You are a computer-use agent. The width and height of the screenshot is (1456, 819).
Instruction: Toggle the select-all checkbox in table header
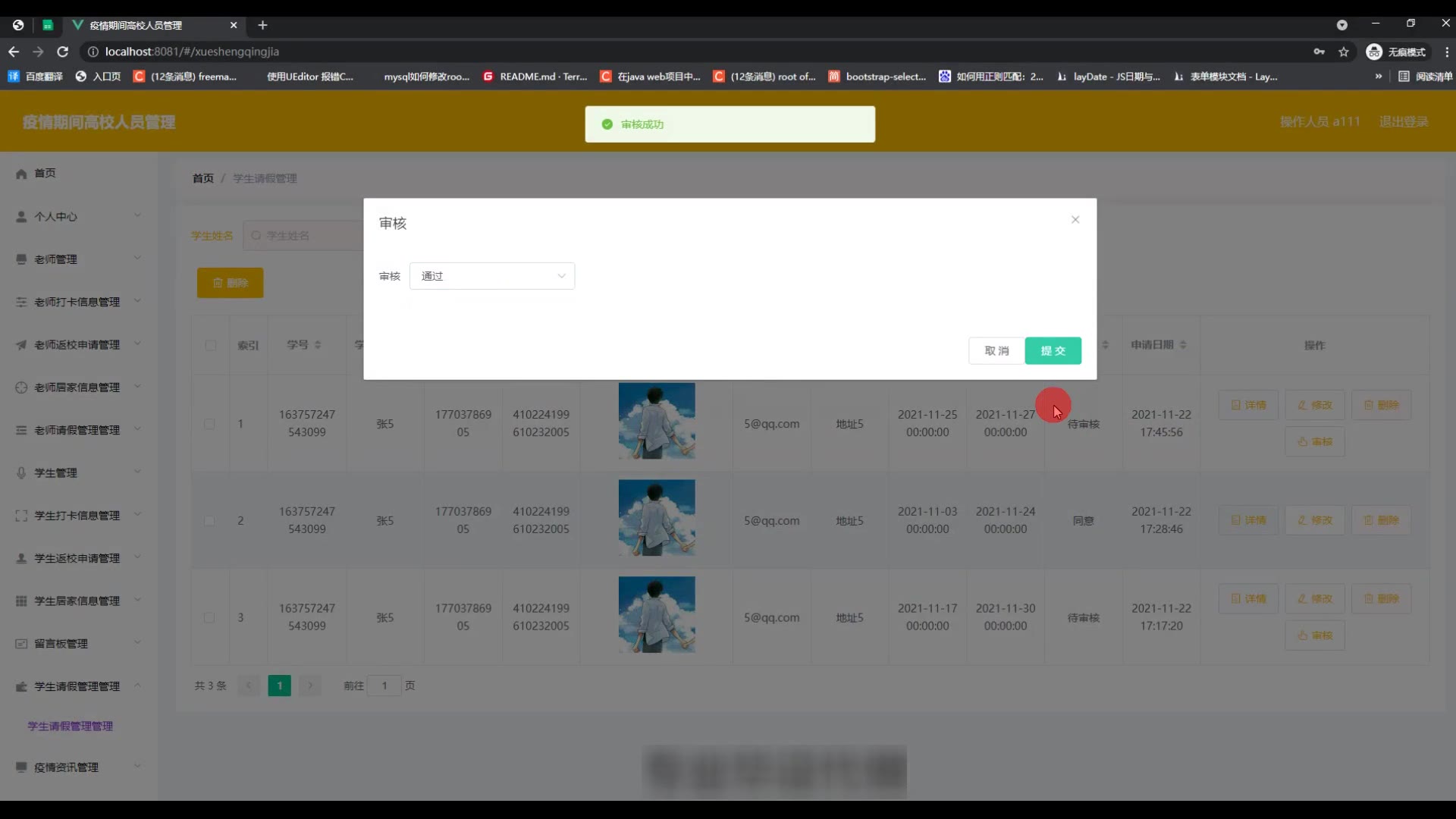coord(210,346)
